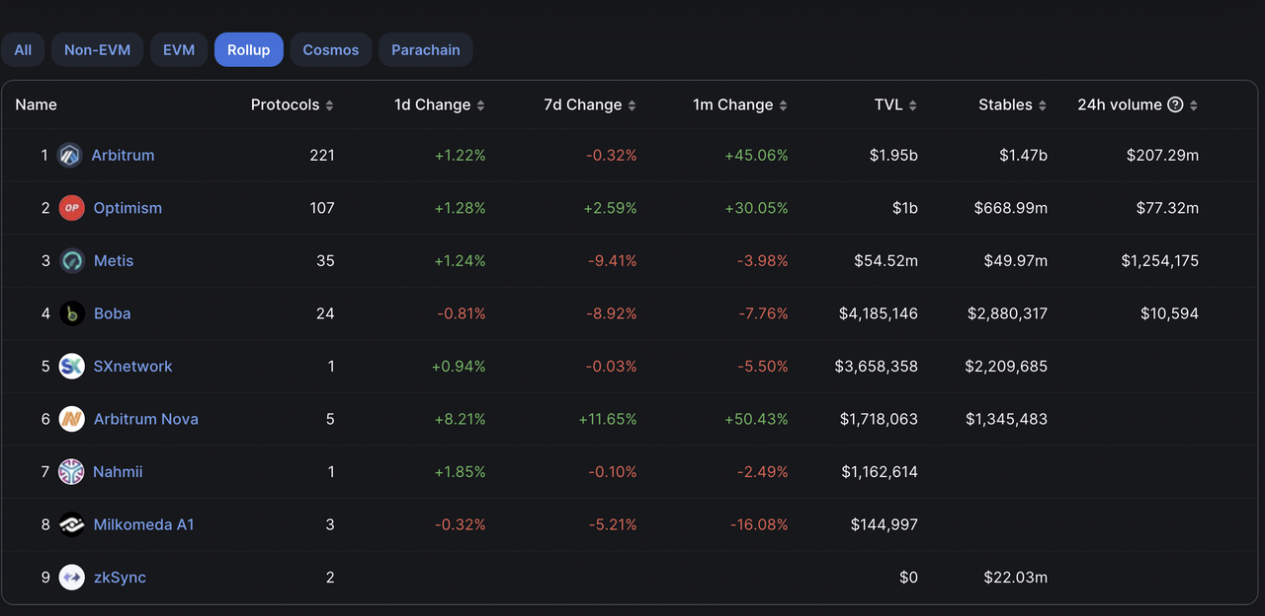Click Boba 1d change -0.81%
The width and height of the screenshot is (1265, 616).
pos(461,314)
